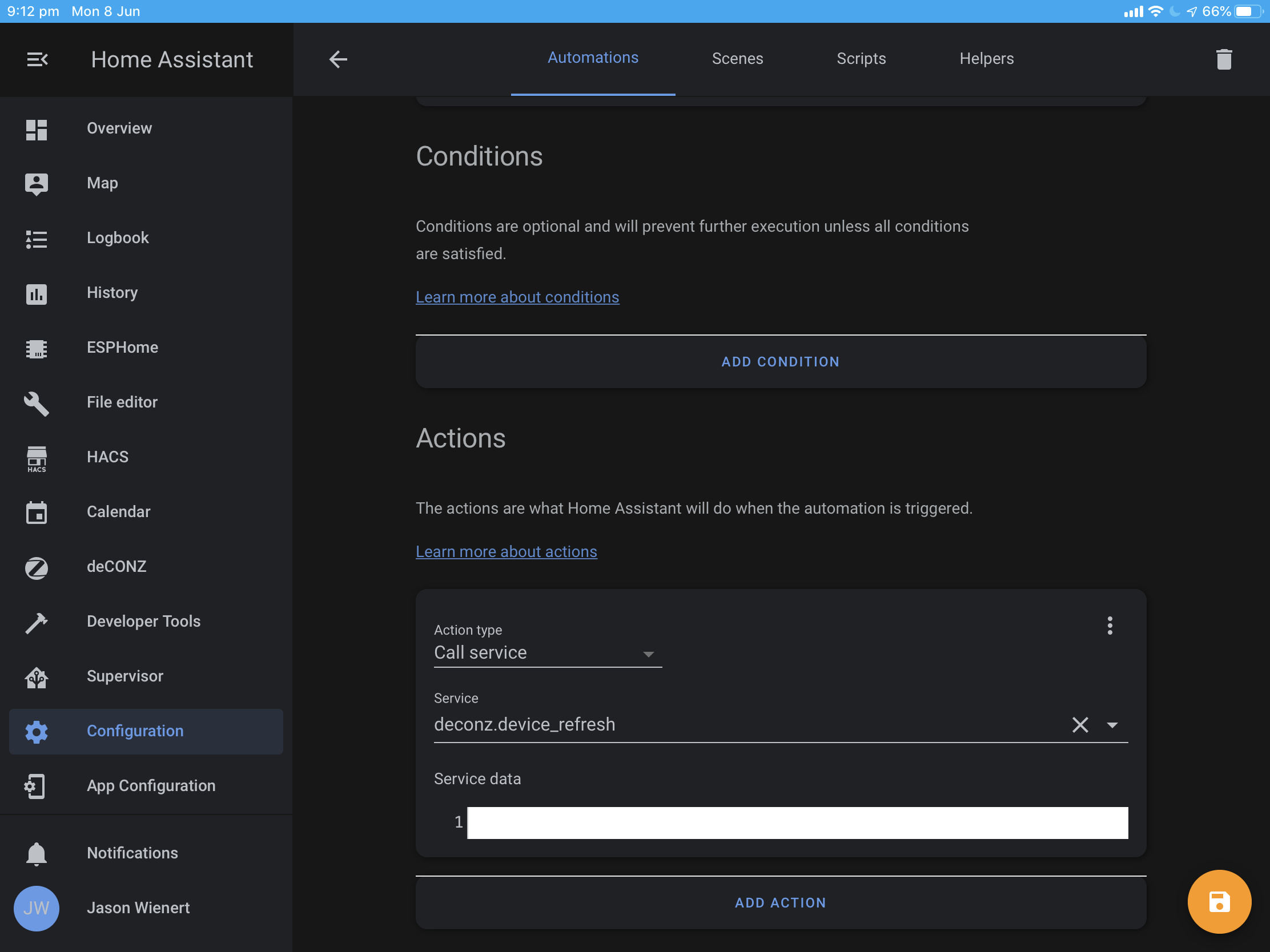
Task: Open the File editor
Action: tap(122, 402)
